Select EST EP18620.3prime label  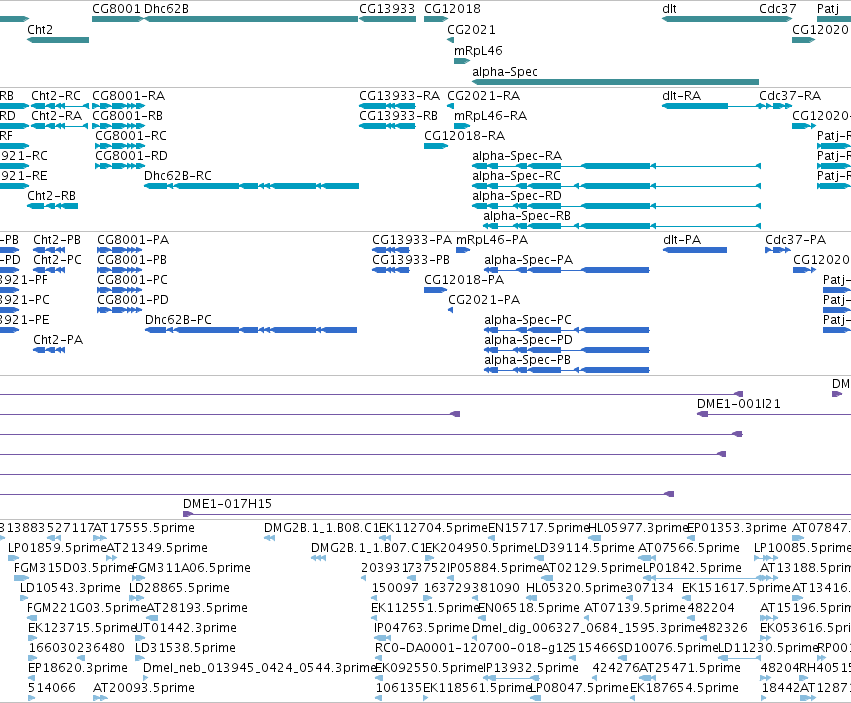tap(78, 668)
